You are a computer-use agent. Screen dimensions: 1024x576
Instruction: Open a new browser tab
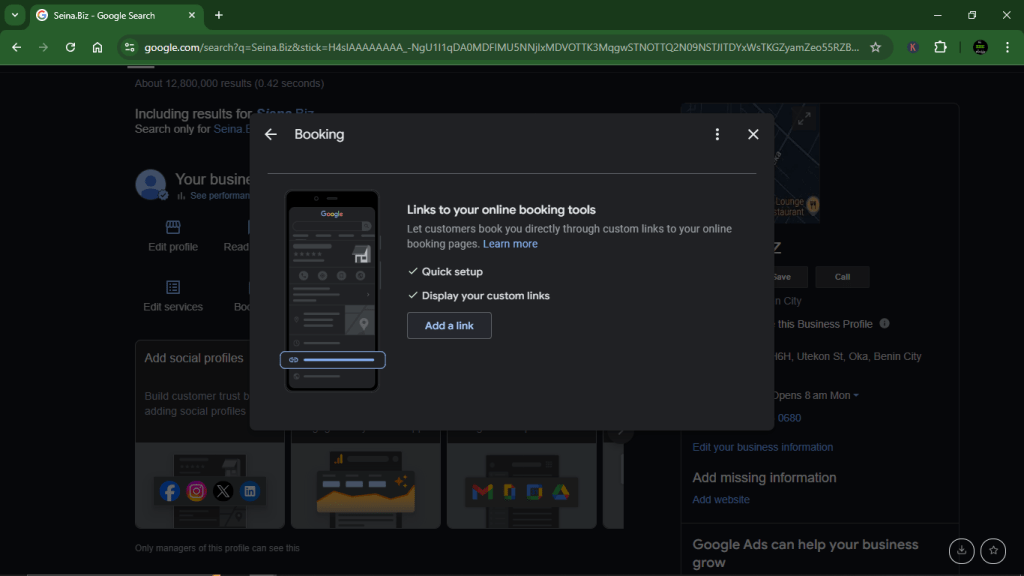tap(219, 15)
